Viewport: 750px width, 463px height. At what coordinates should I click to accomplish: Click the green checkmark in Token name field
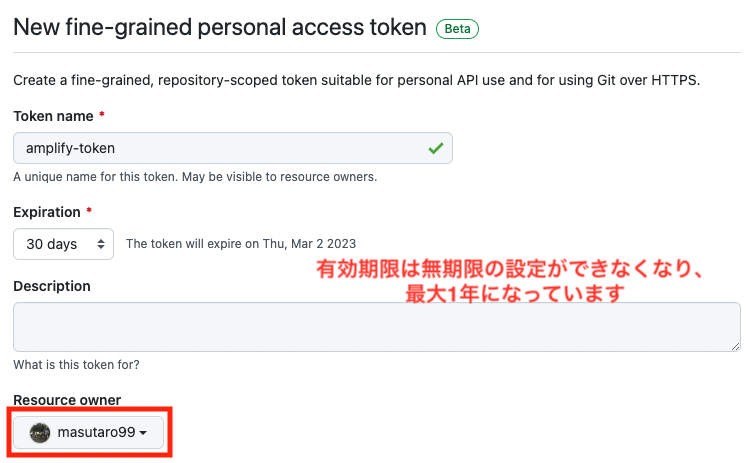click(x=436, y=148)
